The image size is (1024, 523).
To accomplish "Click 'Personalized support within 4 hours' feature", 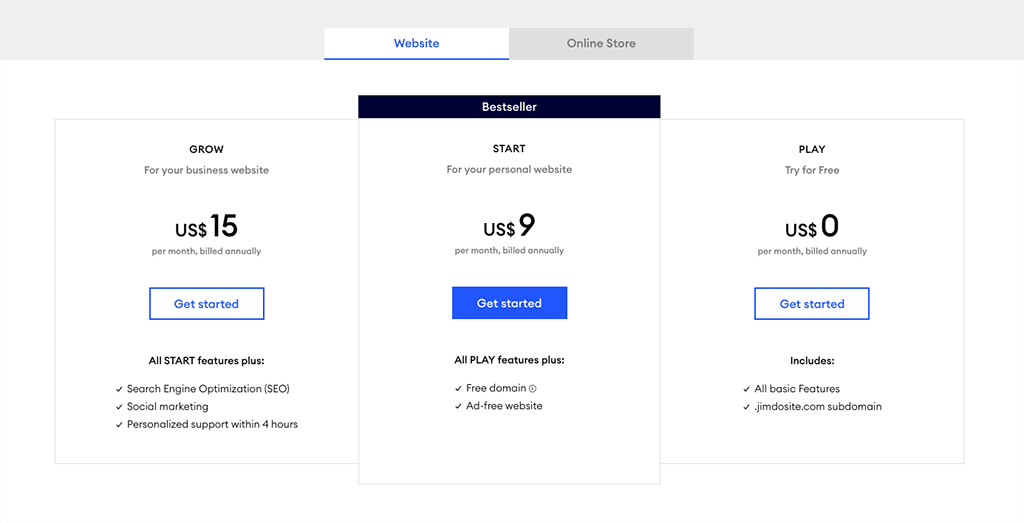I will tap(212, 424).
